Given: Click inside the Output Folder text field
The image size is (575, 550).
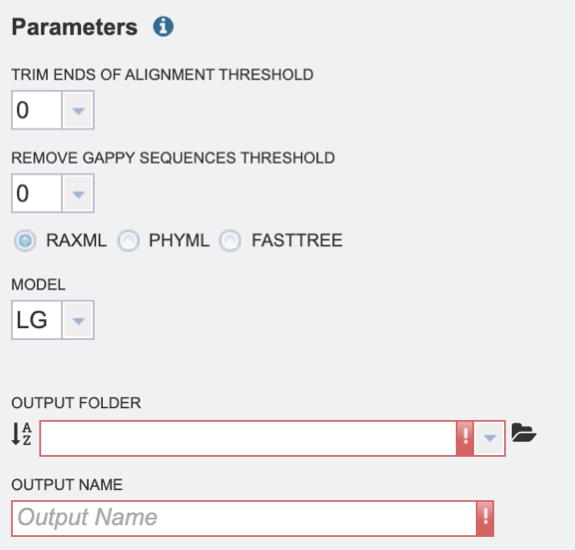Looking at the screenshot, I should coord(248,438).
